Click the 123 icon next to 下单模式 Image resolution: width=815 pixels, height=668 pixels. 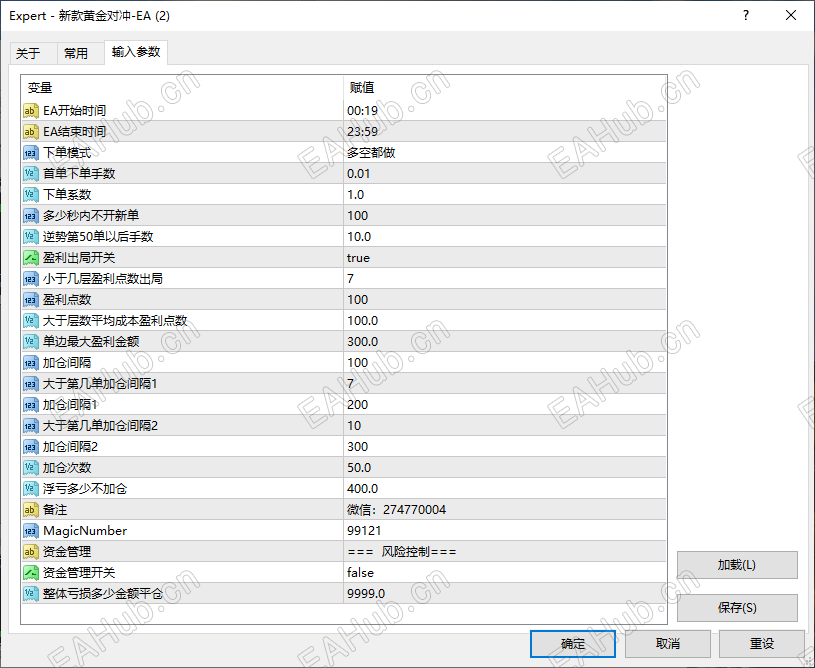coord(30,152)
